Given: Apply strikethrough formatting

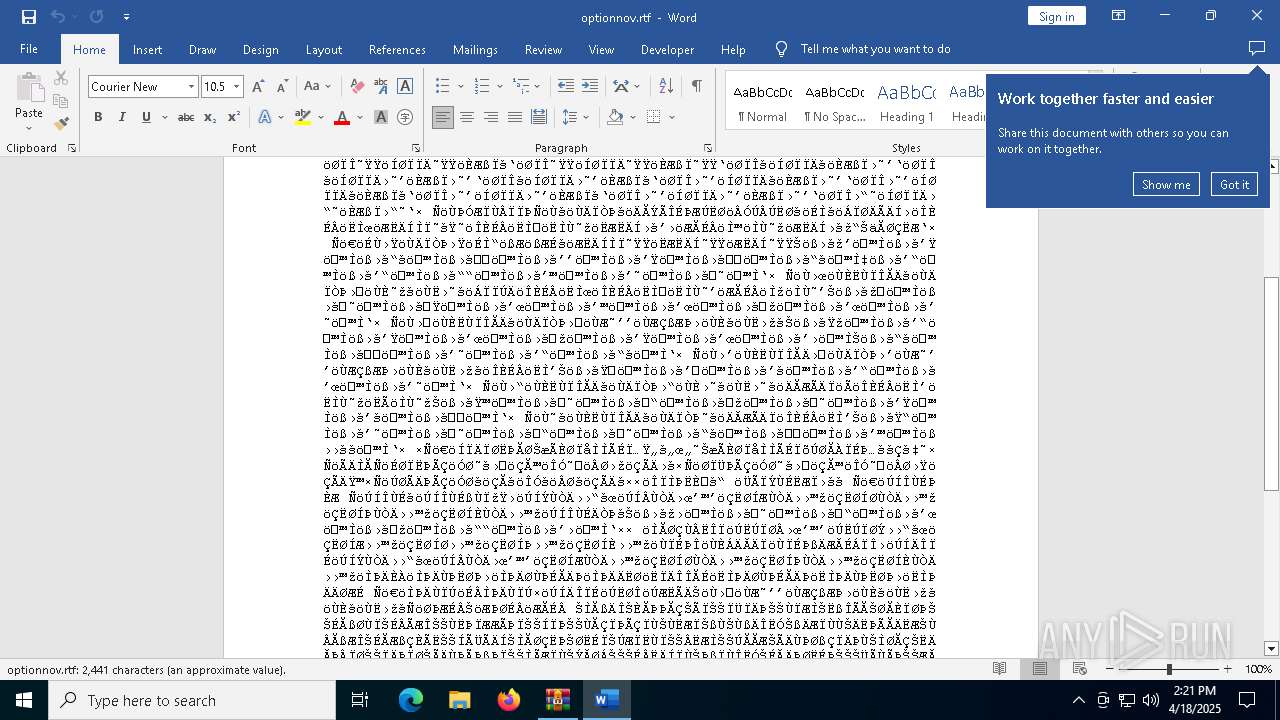Looking at the screenshot, I should 185,117.
